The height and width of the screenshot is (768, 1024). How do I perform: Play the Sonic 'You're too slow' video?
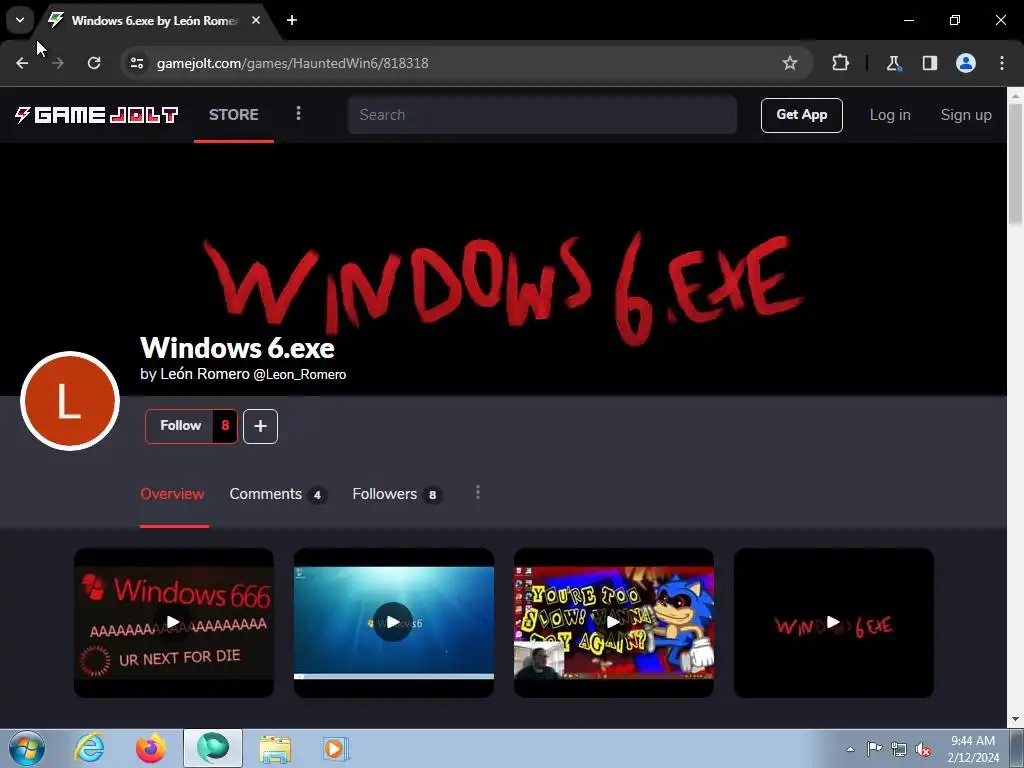pos(613,622)
